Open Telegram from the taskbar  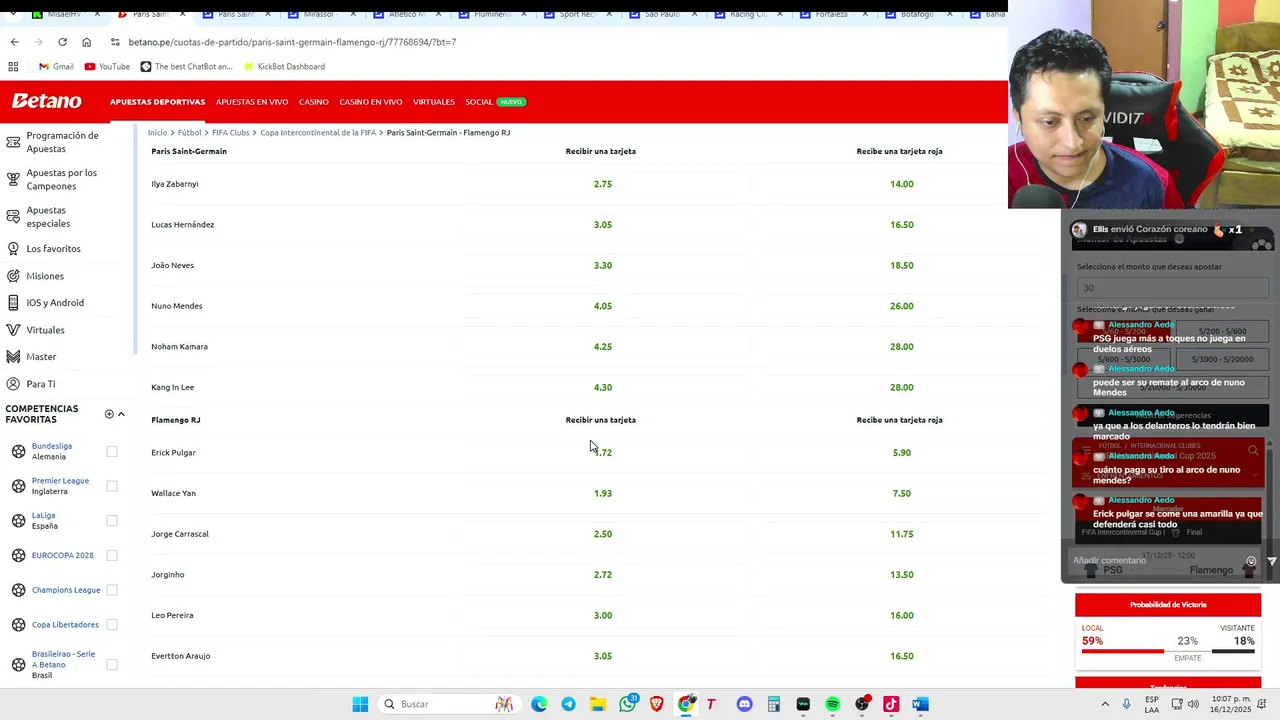click(568, 704)
